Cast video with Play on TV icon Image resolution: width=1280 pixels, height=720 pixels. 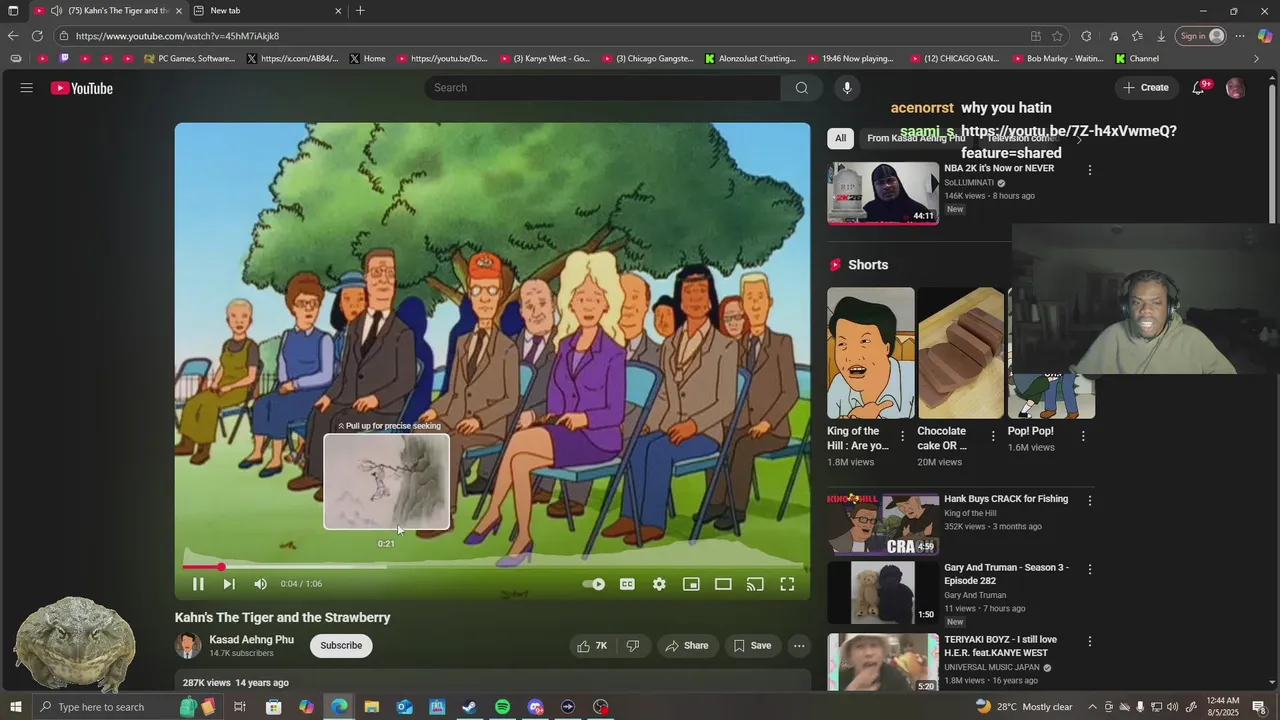click(x=755, y=584)
